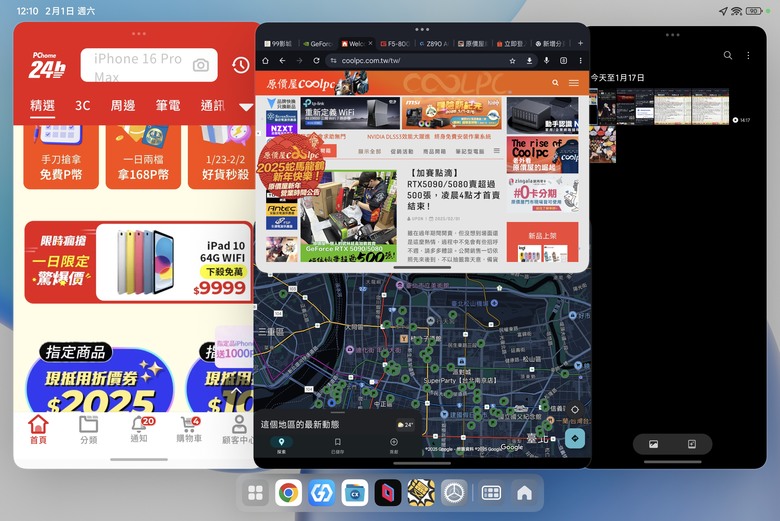
Task: Open 通知 with 20 badge in PChome
Action: (x=139, y=429)
